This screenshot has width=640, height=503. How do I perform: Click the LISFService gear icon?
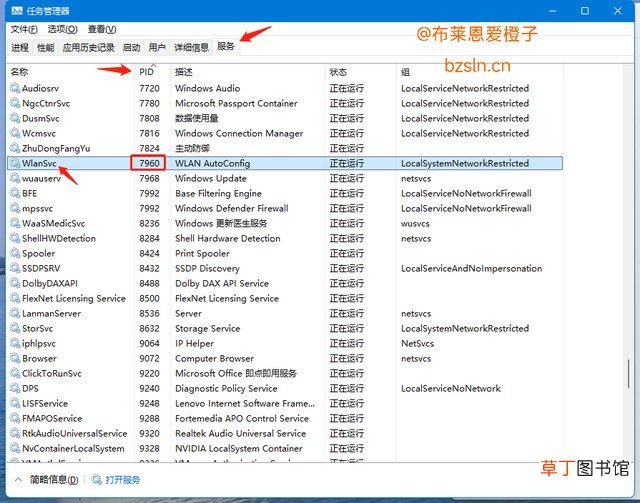click(x=15, y=403)
